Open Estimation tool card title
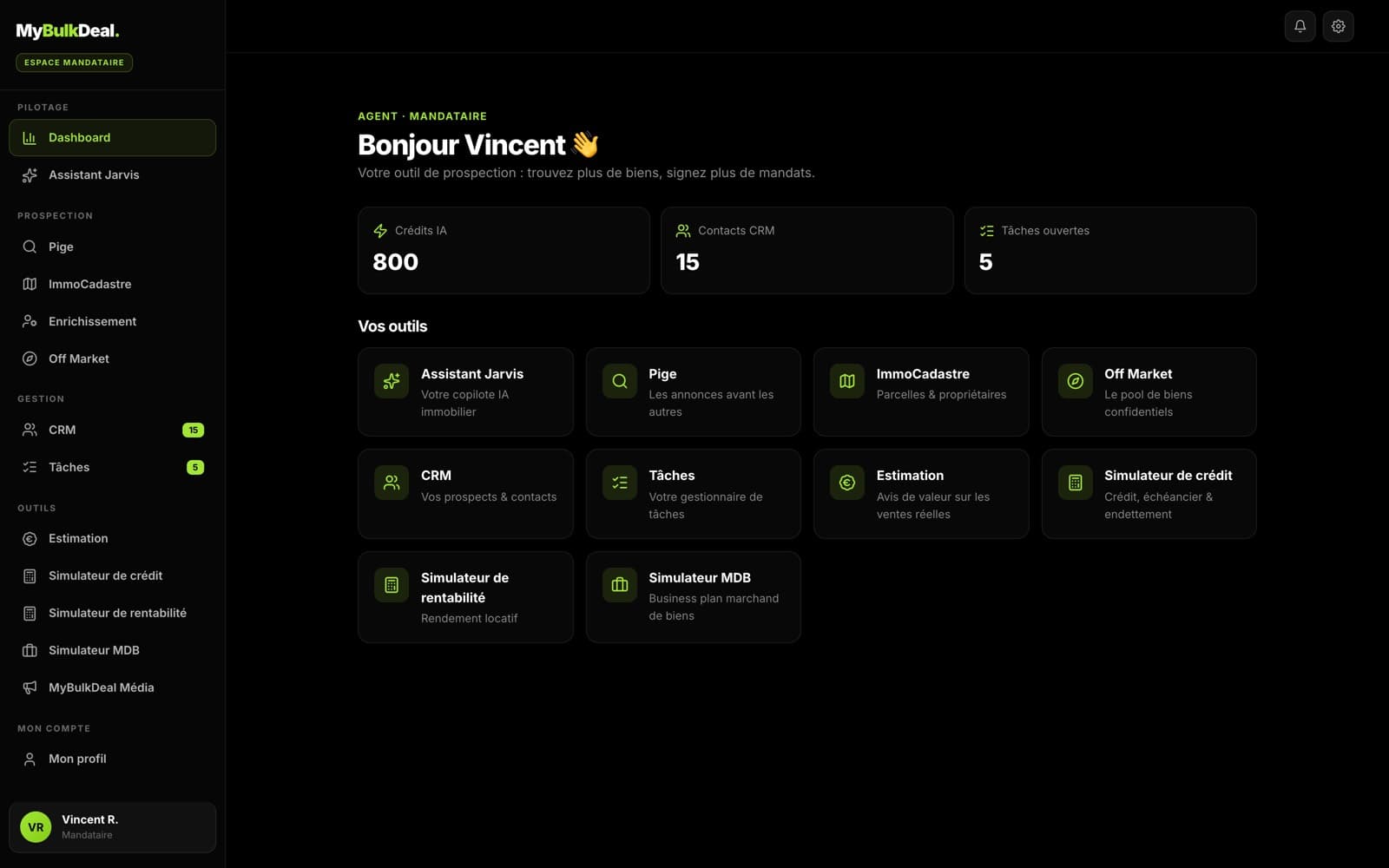The height and width of the screenshot is (868, 1389). [x=910, y=476]
